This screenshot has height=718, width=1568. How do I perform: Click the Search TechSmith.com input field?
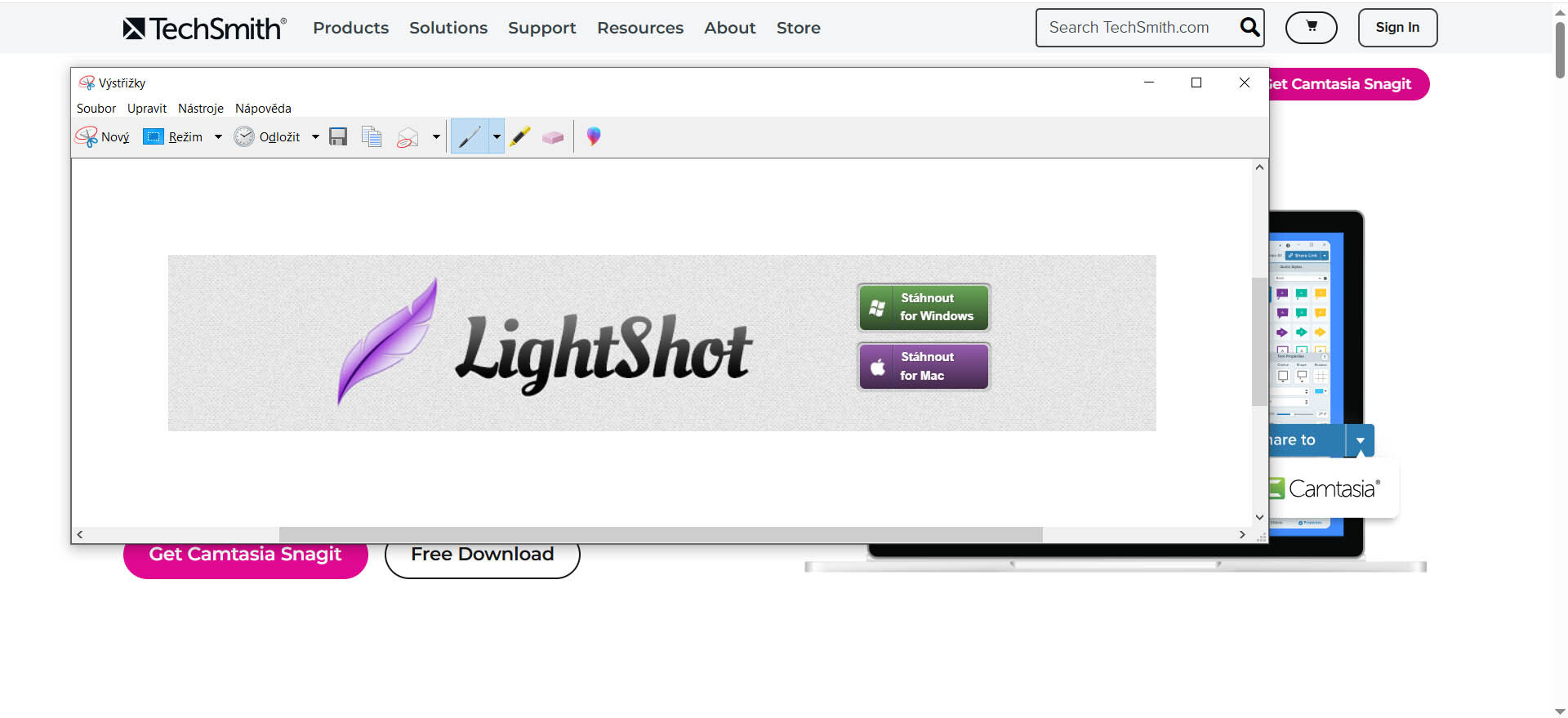[1135, 28]
